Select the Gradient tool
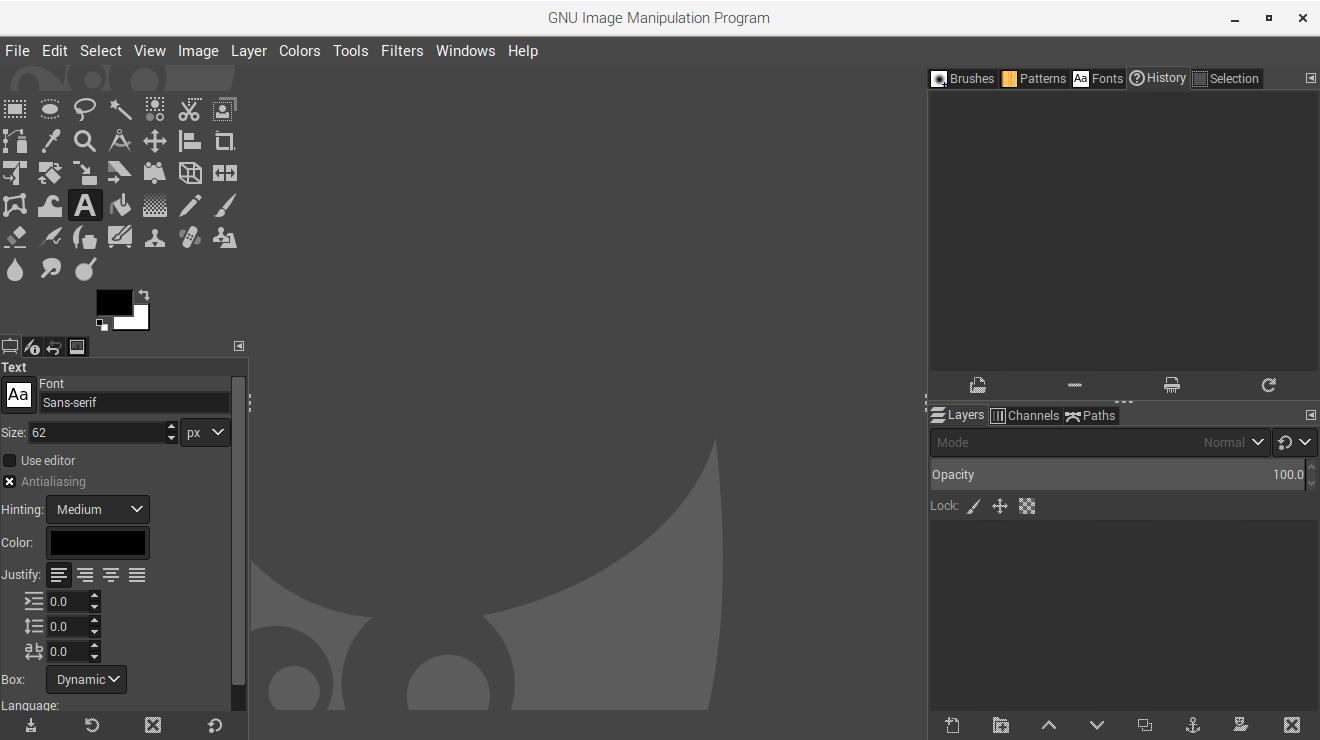 pos(155,206)
